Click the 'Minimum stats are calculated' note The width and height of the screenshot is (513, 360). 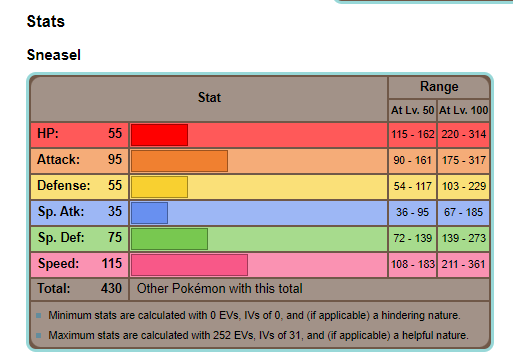tap(254, 315)
